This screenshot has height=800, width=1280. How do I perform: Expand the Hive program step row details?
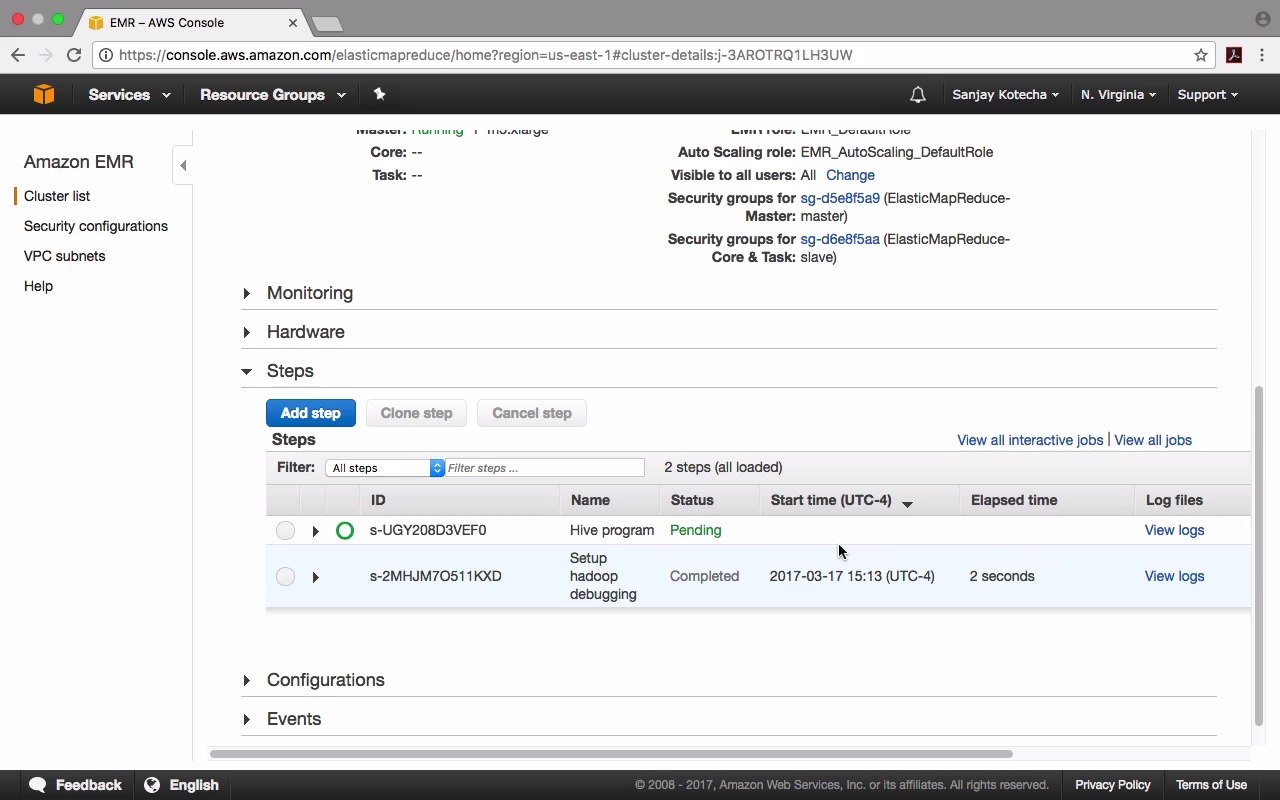pos(316,531)
